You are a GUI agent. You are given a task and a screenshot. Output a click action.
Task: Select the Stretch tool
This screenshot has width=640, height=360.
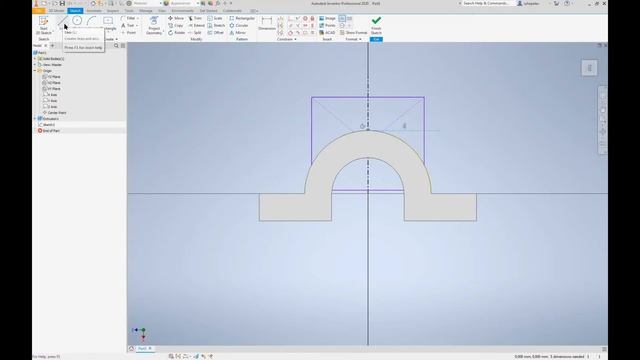coord(216,25)
